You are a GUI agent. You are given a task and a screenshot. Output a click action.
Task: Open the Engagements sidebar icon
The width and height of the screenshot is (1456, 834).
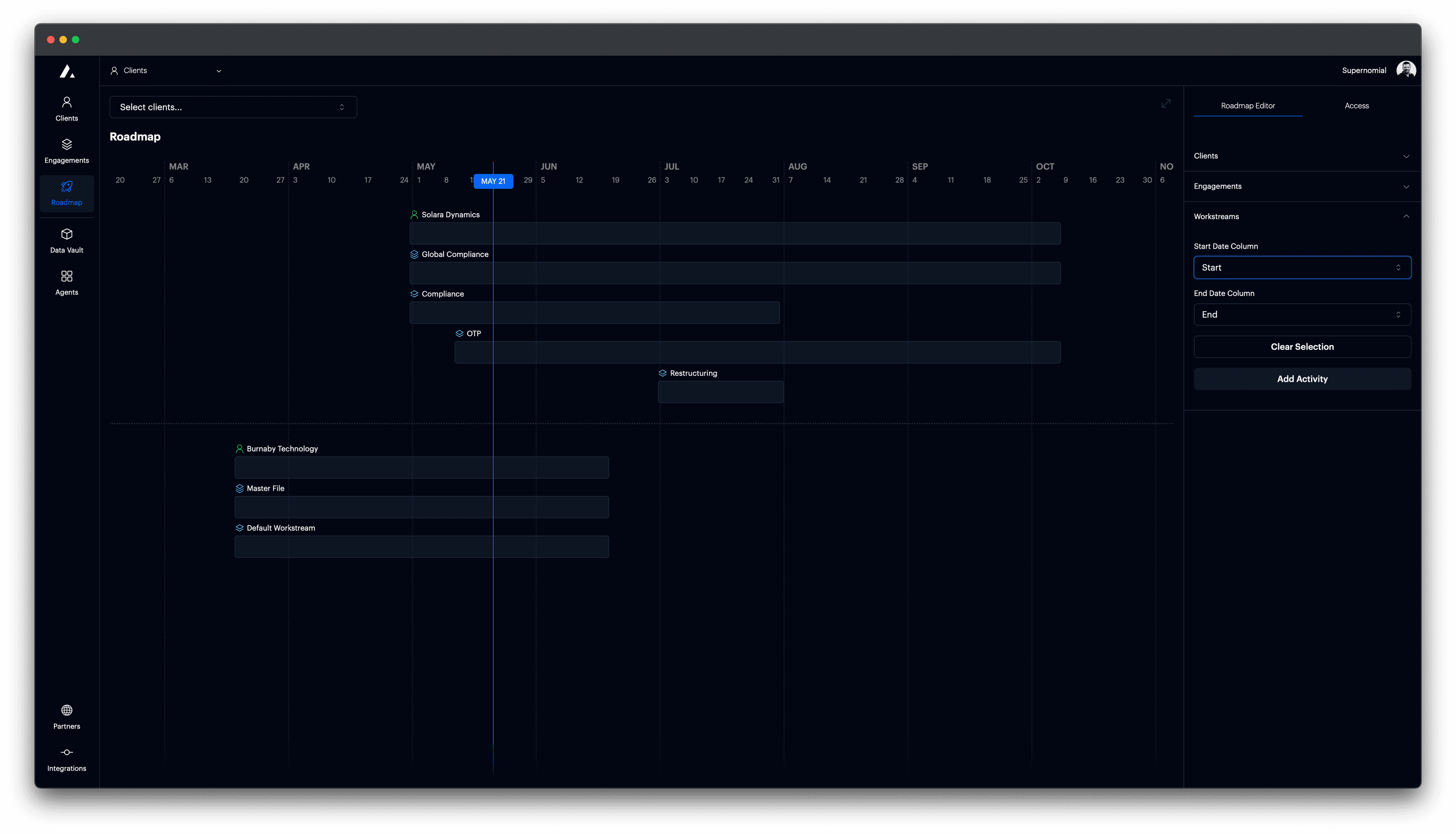[66, 144]
